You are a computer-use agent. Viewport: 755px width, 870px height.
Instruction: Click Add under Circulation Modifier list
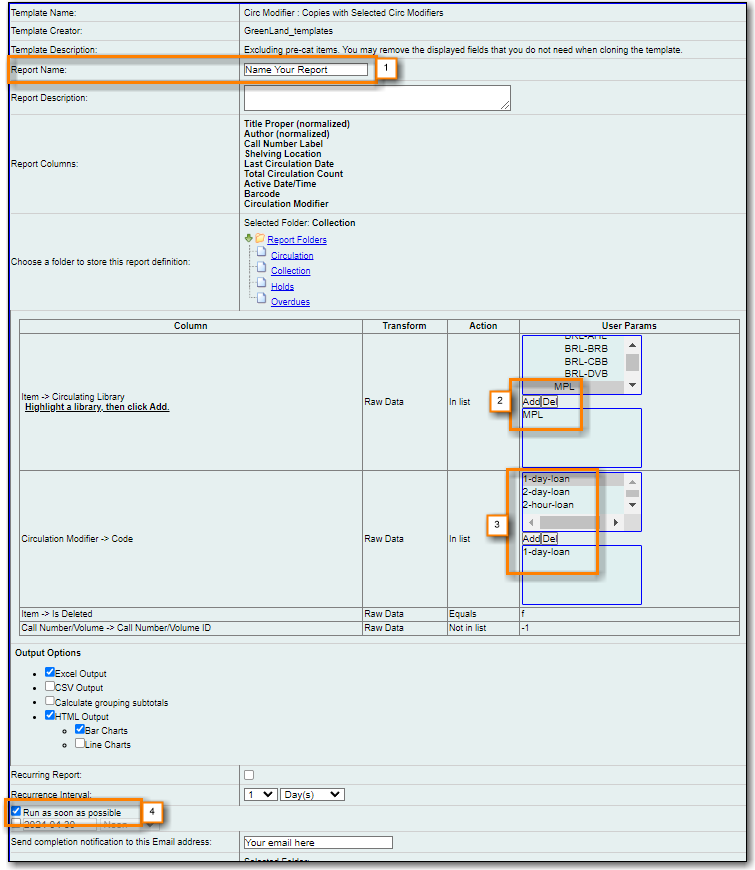click(531, 539)
